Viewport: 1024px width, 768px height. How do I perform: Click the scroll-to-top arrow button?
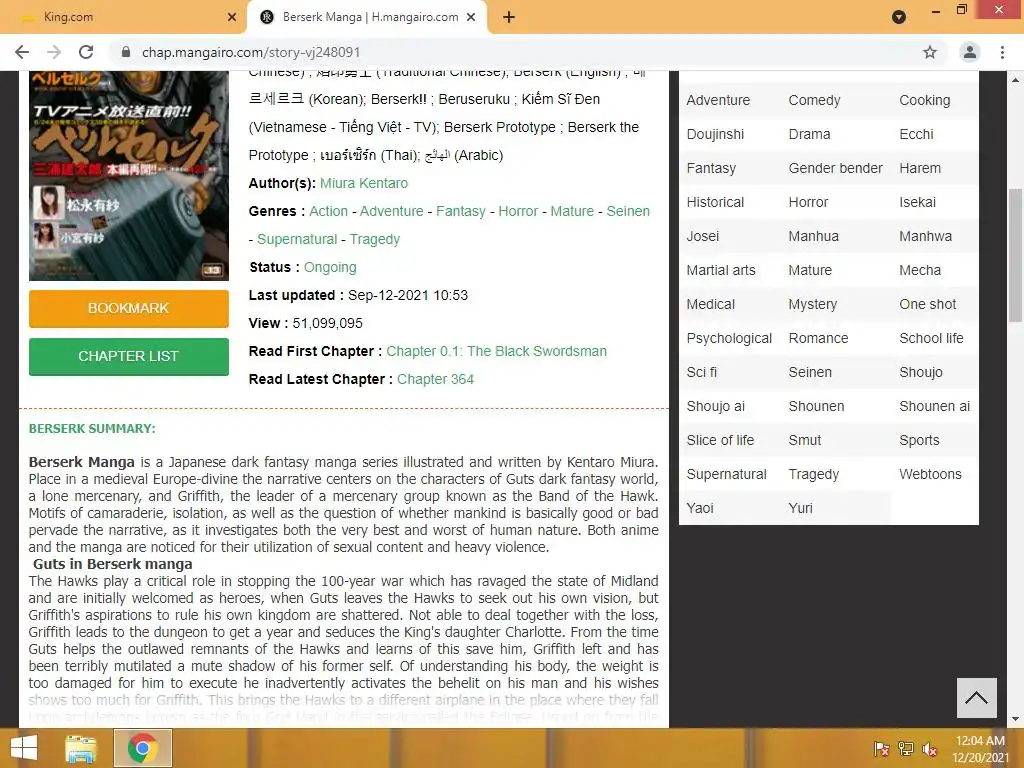coord(976,697)
